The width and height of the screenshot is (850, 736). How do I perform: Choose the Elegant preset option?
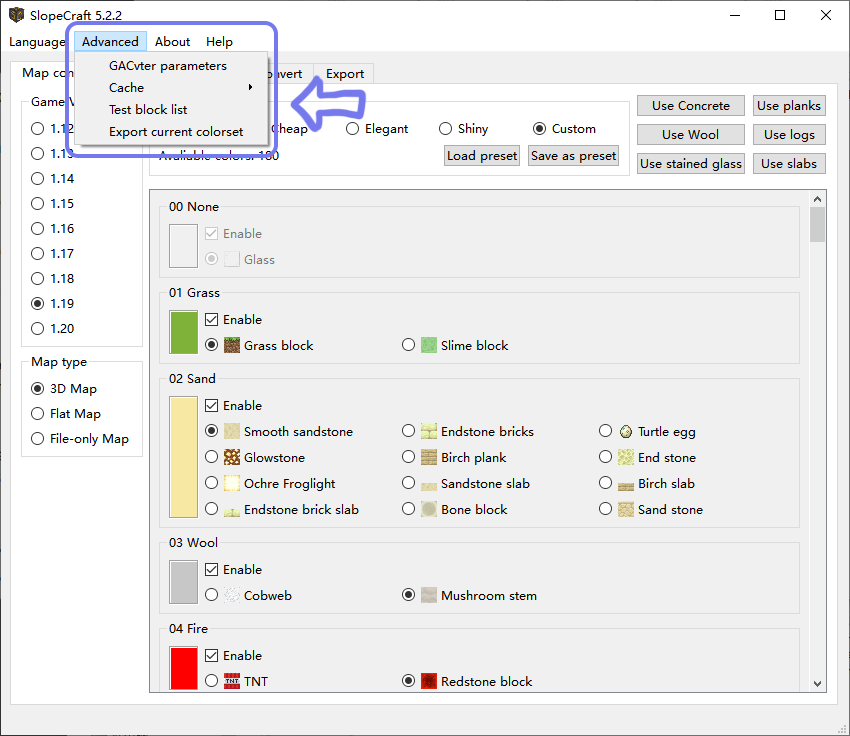pyautogui.click(x=353, y=129)
